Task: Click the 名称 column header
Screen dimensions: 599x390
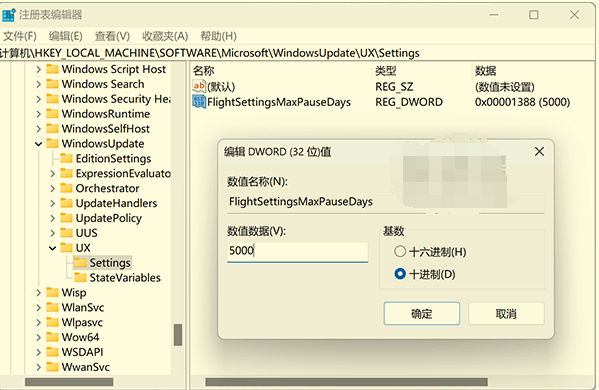Action: pos(204,71)
